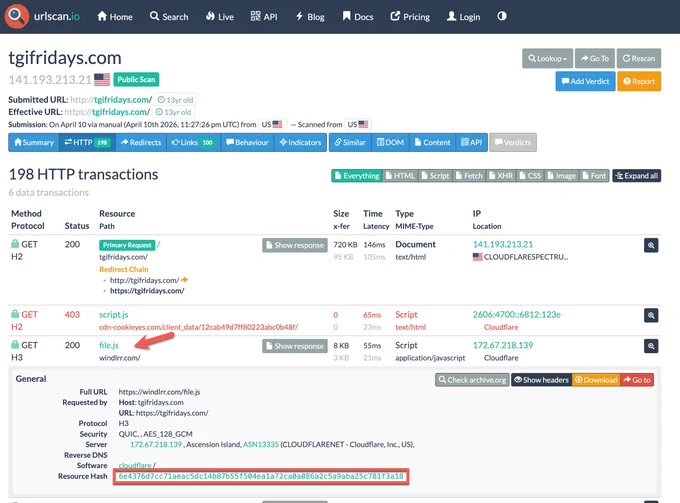Click the red Go to button

pyautogui.click(x=637, y=380)
